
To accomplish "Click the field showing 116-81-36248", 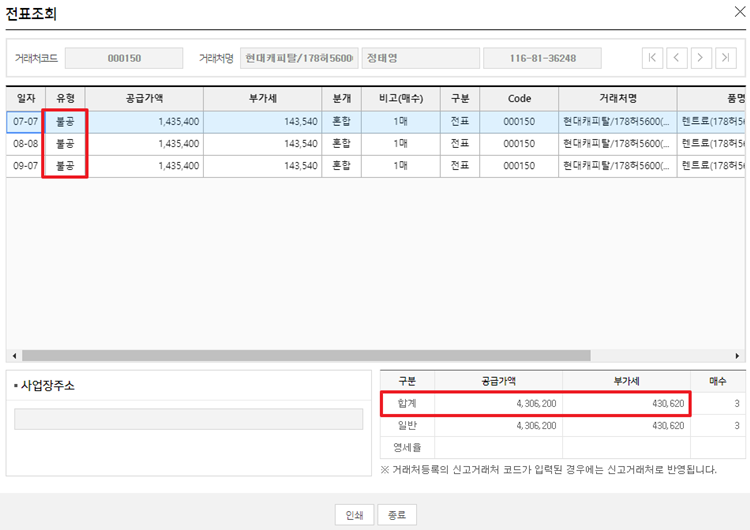I will (542, 58).
